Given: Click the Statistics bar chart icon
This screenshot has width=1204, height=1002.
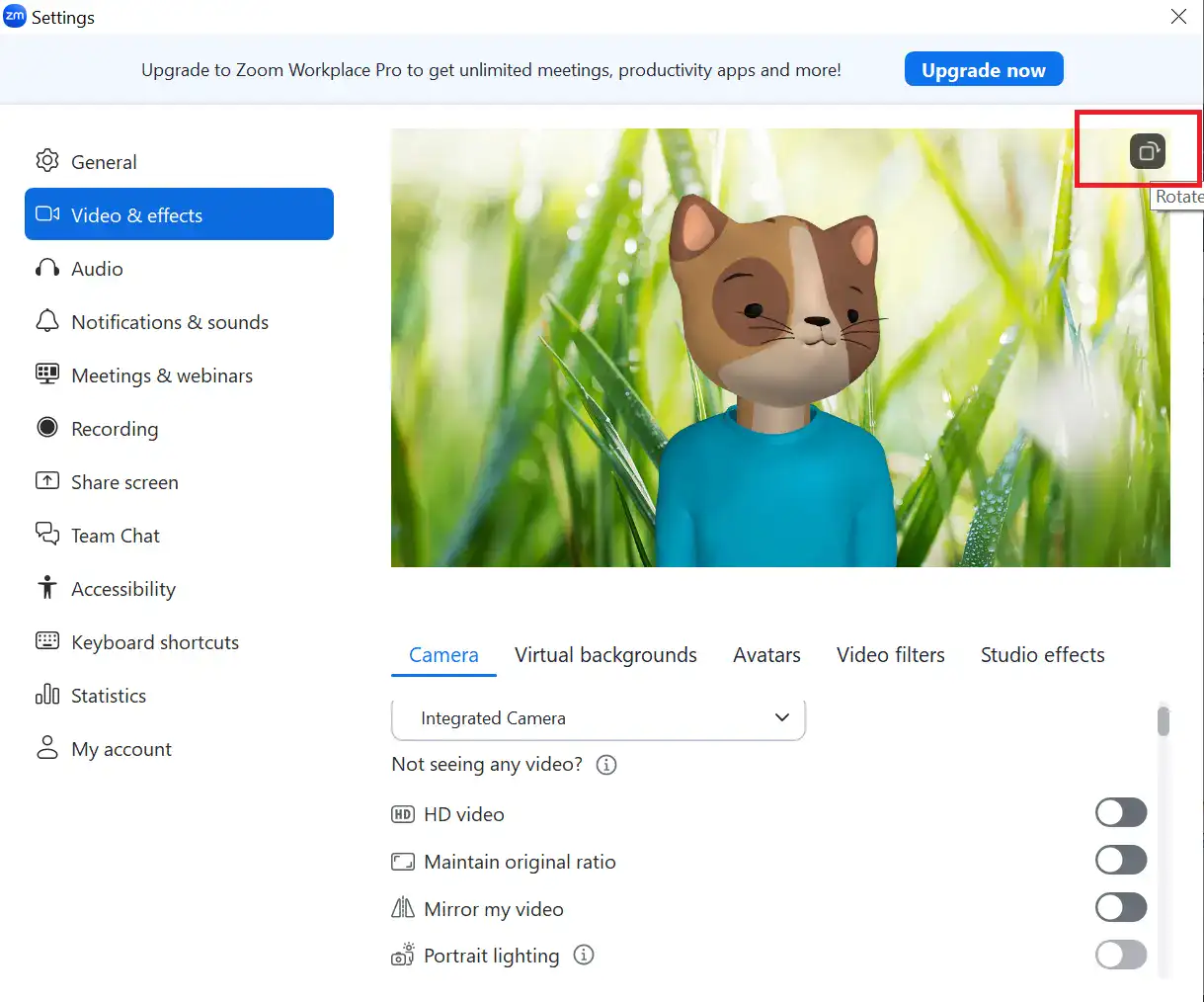Looking at the screenshot, I should tap(47, 694).
